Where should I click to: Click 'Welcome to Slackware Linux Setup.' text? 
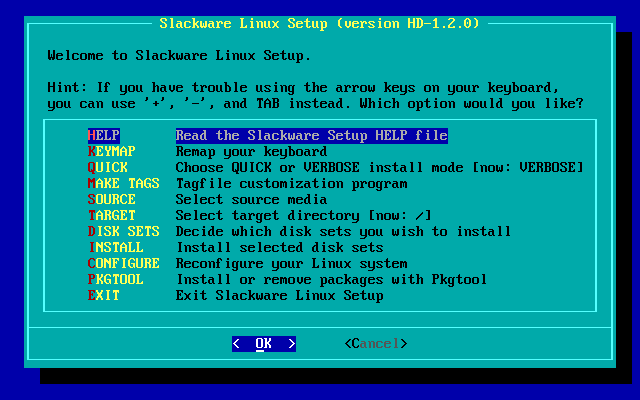179,56
